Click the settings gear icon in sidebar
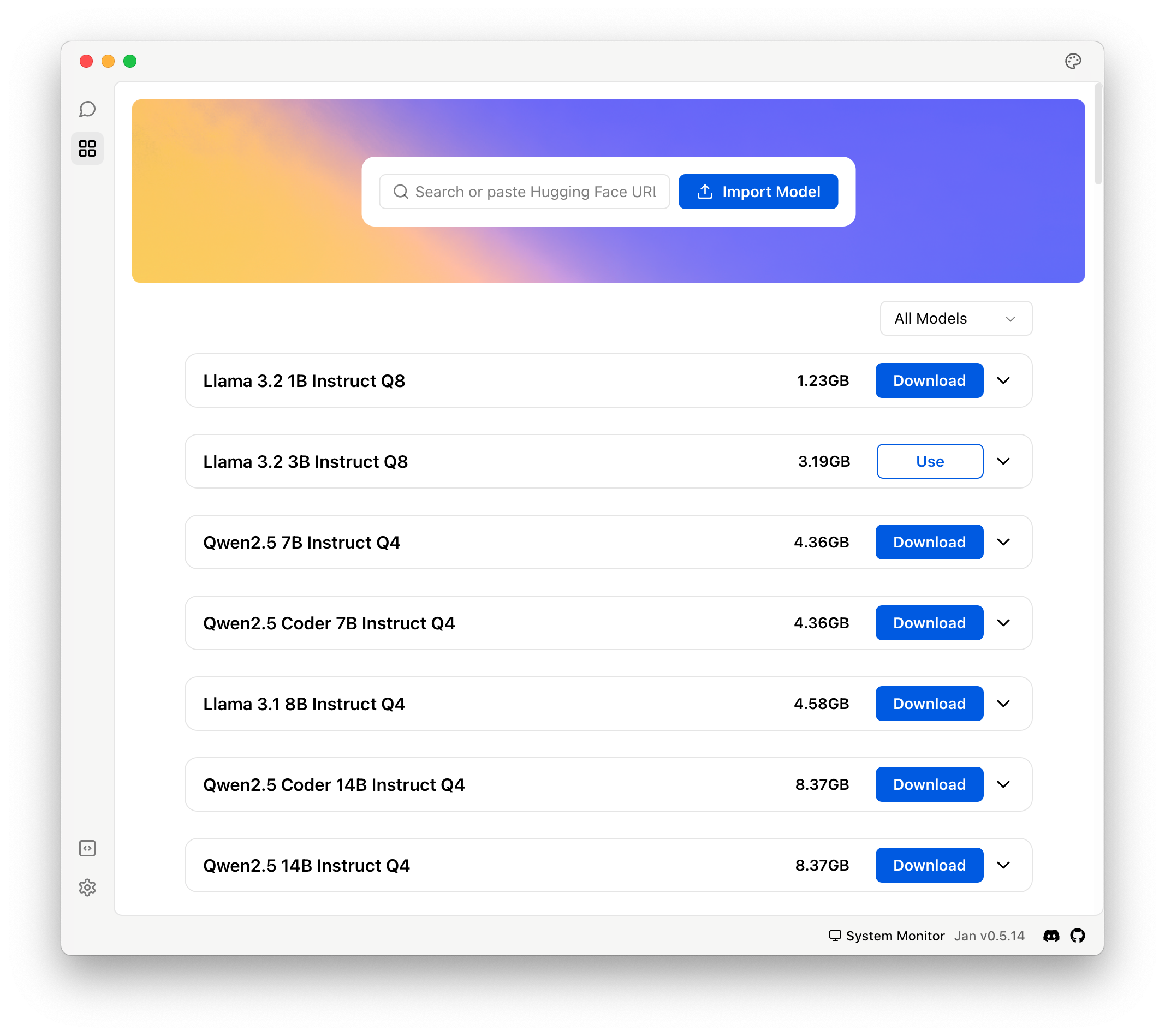The width and height of the screenshot is (1165, 1036). click(87, 887)
